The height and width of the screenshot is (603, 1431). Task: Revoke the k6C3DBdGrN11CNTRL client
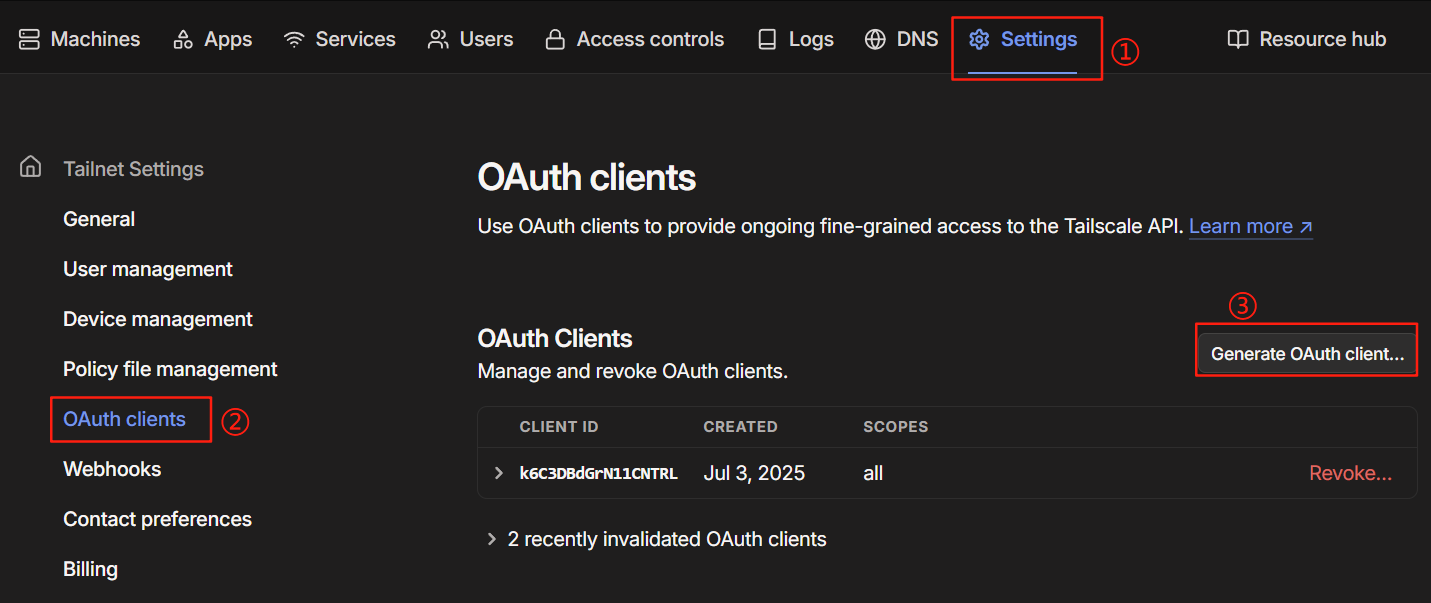click(1351, 473)
